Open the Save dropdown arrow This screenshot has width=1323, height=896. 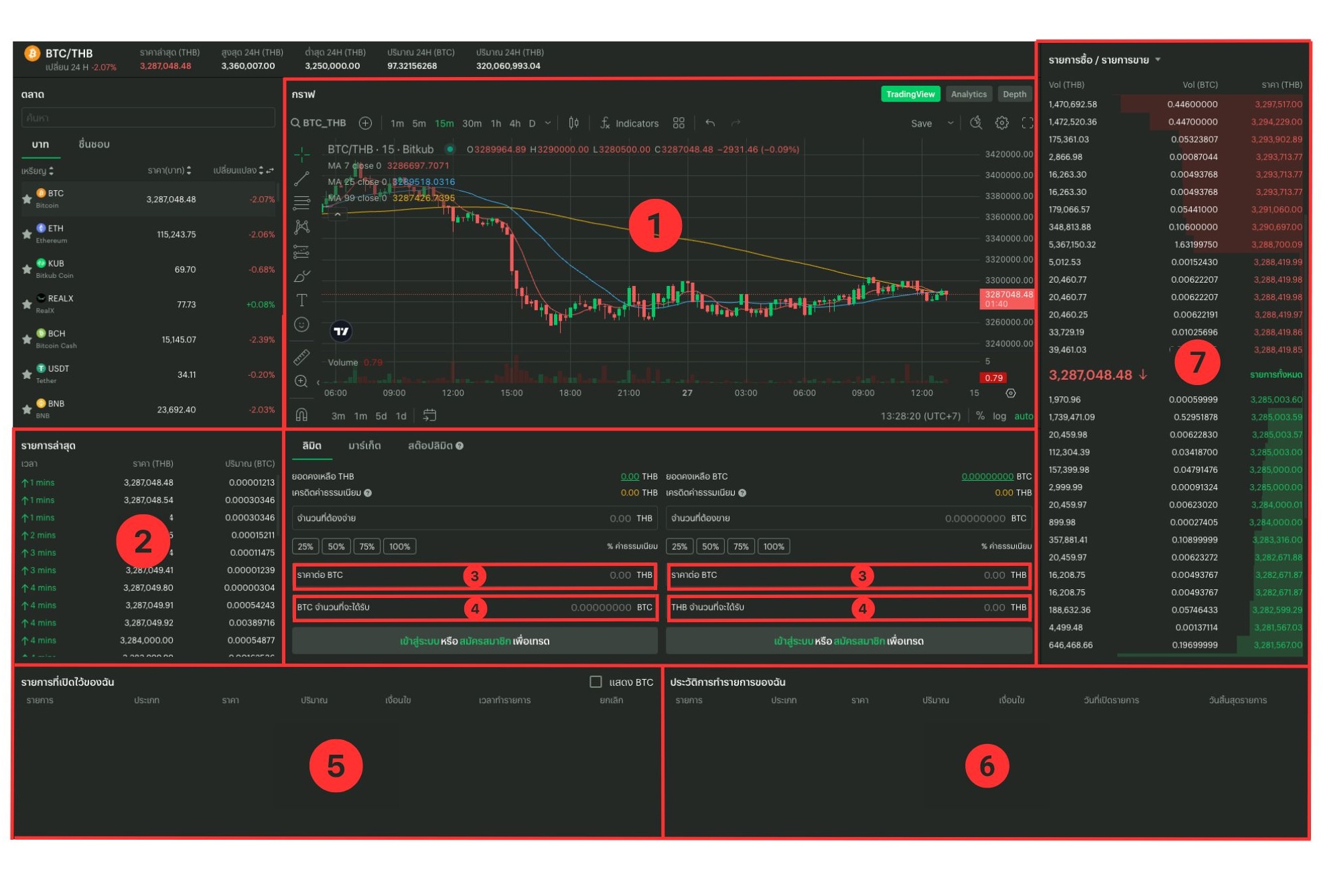click(x=950, y=123)
